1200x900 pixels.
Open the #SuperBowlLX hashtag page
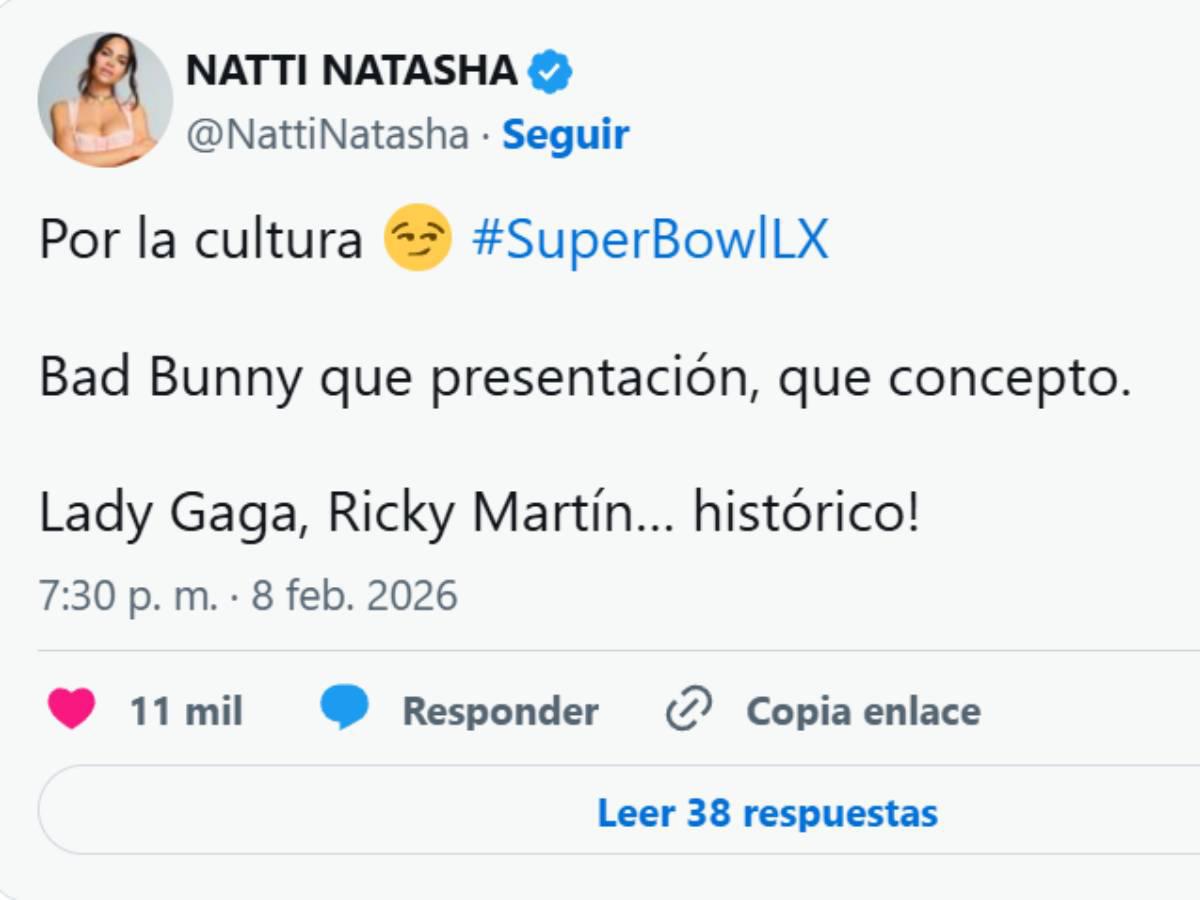coord(649,238)
